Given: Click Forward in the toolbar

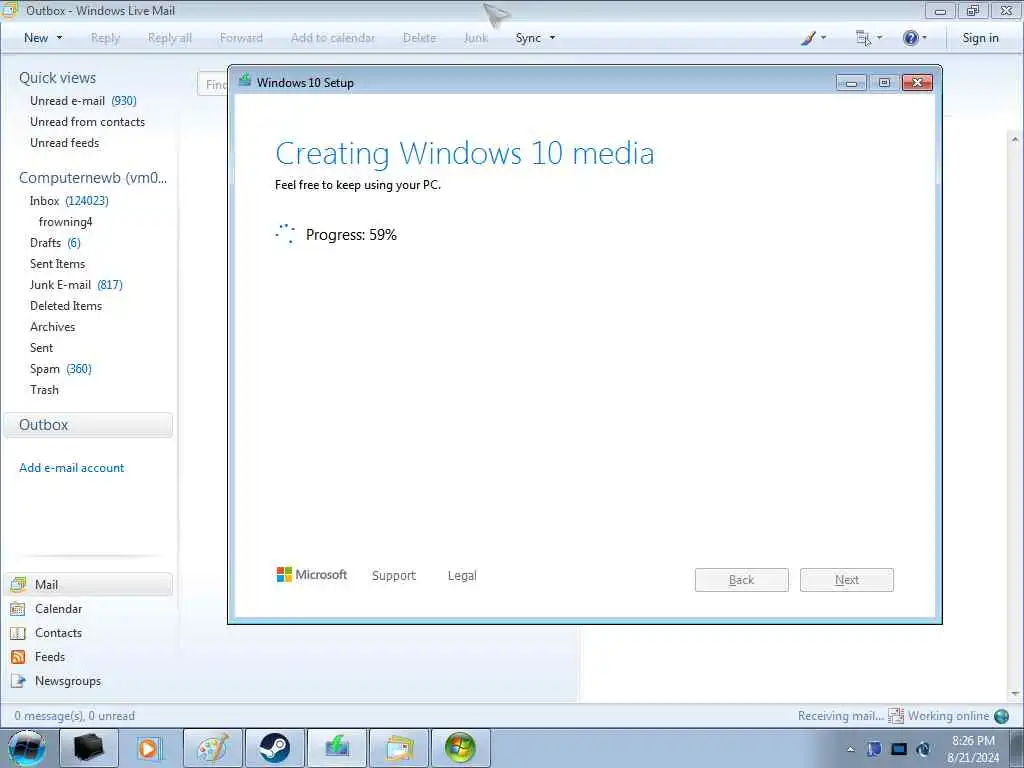Looking at the screenshot, I should (241, 38).
